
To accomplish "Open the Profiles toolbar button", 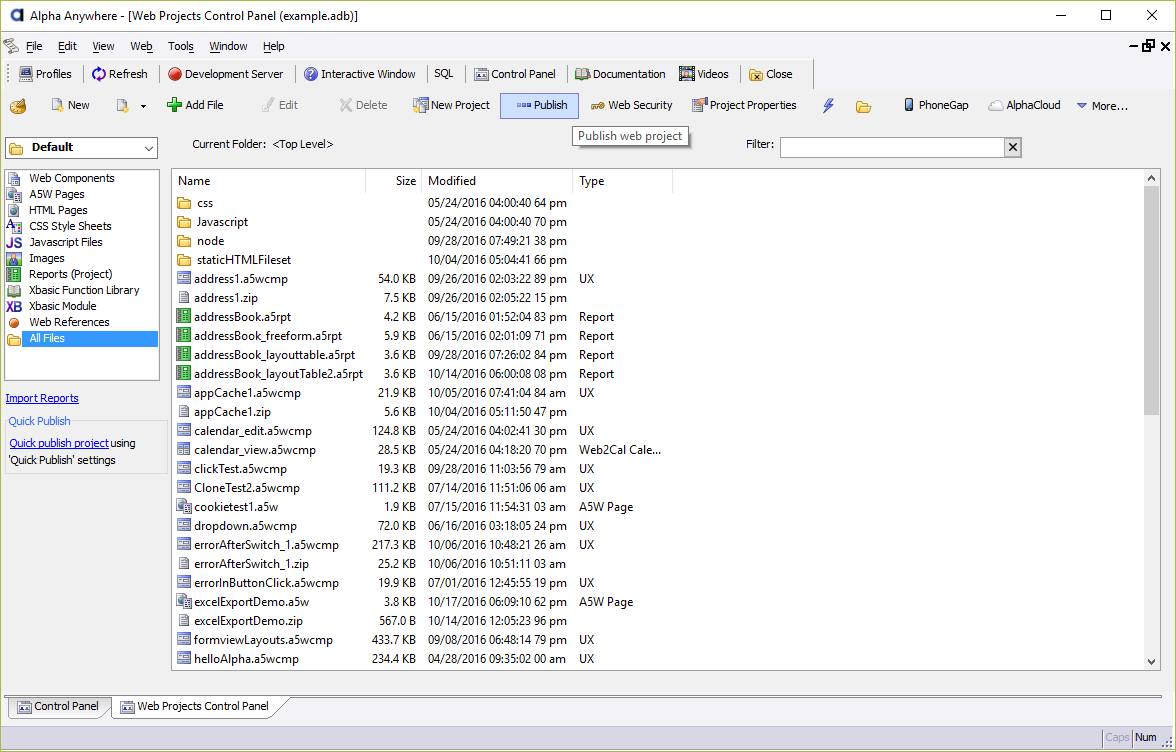I will click(x=45, y=74).
